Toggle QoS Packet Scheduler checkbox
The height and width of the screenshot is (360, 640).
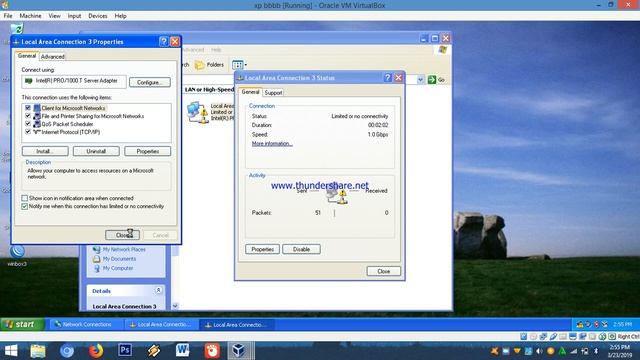tap(28, 124)
